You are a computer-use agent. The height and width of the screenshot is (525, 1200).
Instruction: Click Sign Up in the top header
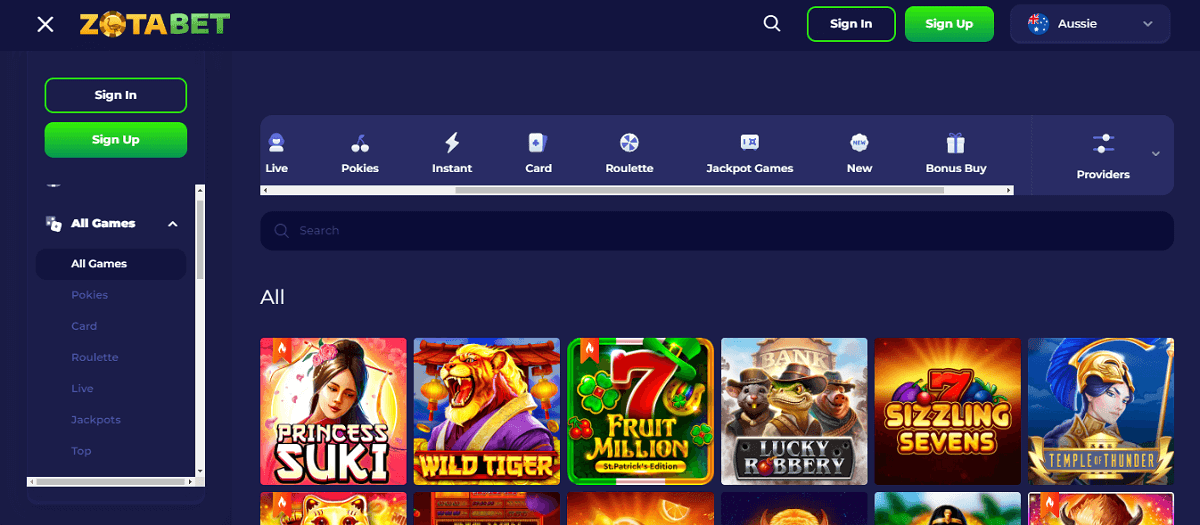tap(949, 24)
